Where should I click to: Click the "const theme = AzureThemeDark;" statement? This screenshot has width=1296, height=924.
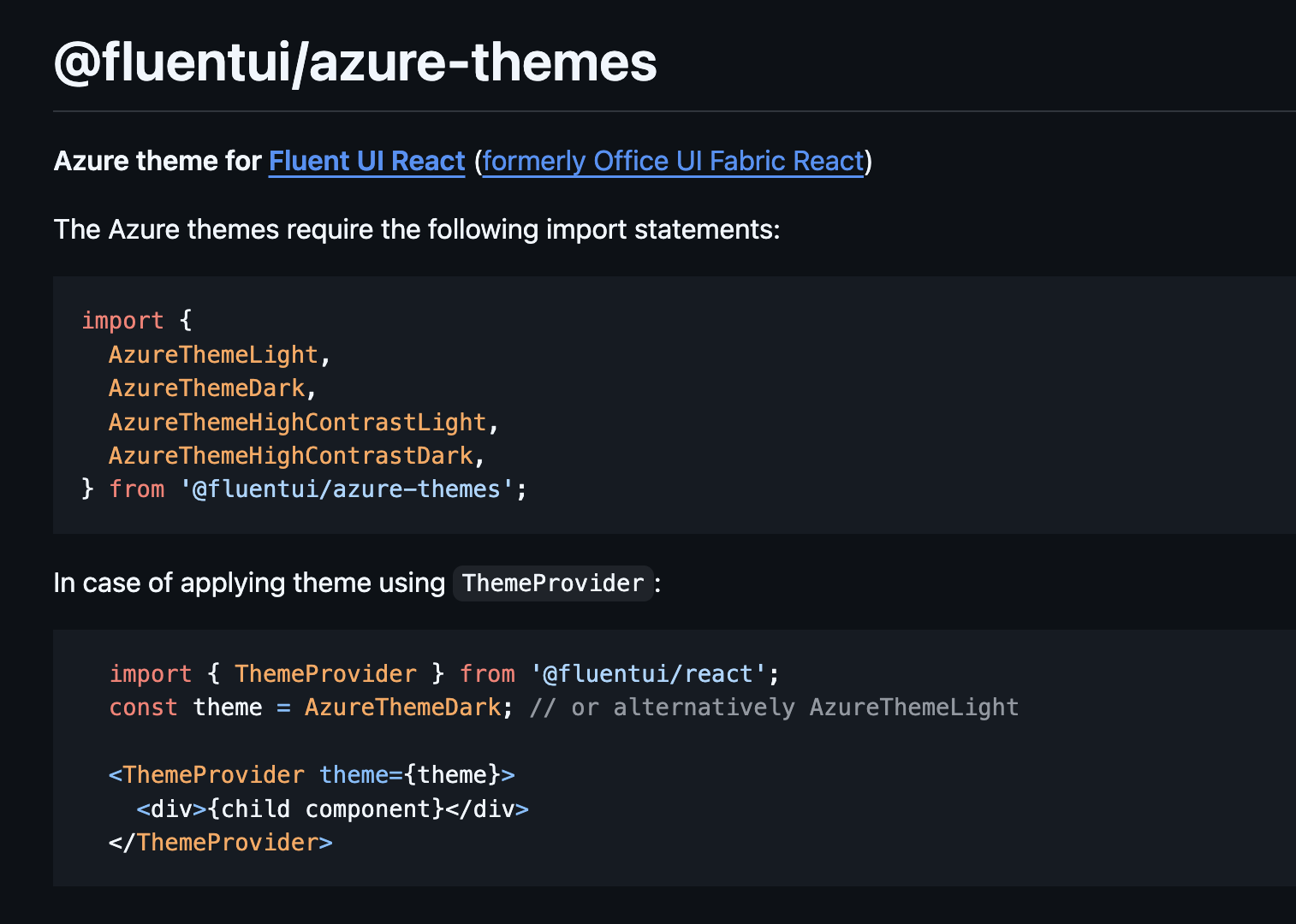pos(311,707)
